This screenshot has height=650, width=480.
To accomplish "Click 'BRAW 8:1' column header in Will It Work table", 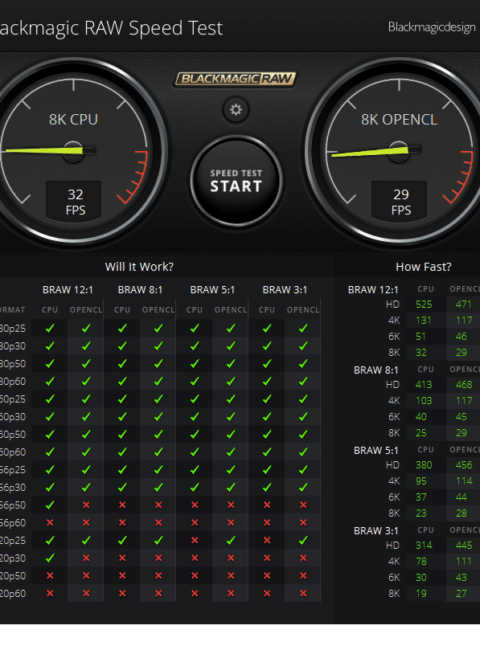I will coord(140,290).
